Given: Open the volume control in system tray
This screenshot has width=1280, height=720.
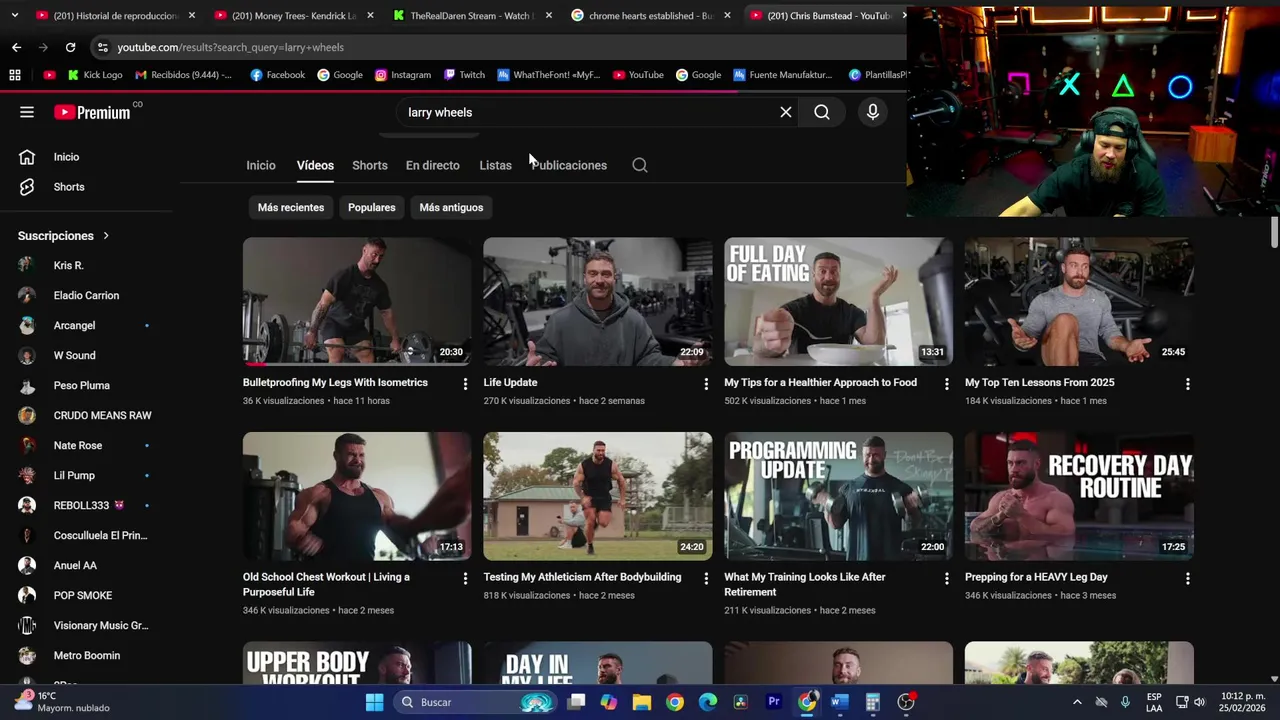Looking at the screenshot, I should (x=1199, y=702).
